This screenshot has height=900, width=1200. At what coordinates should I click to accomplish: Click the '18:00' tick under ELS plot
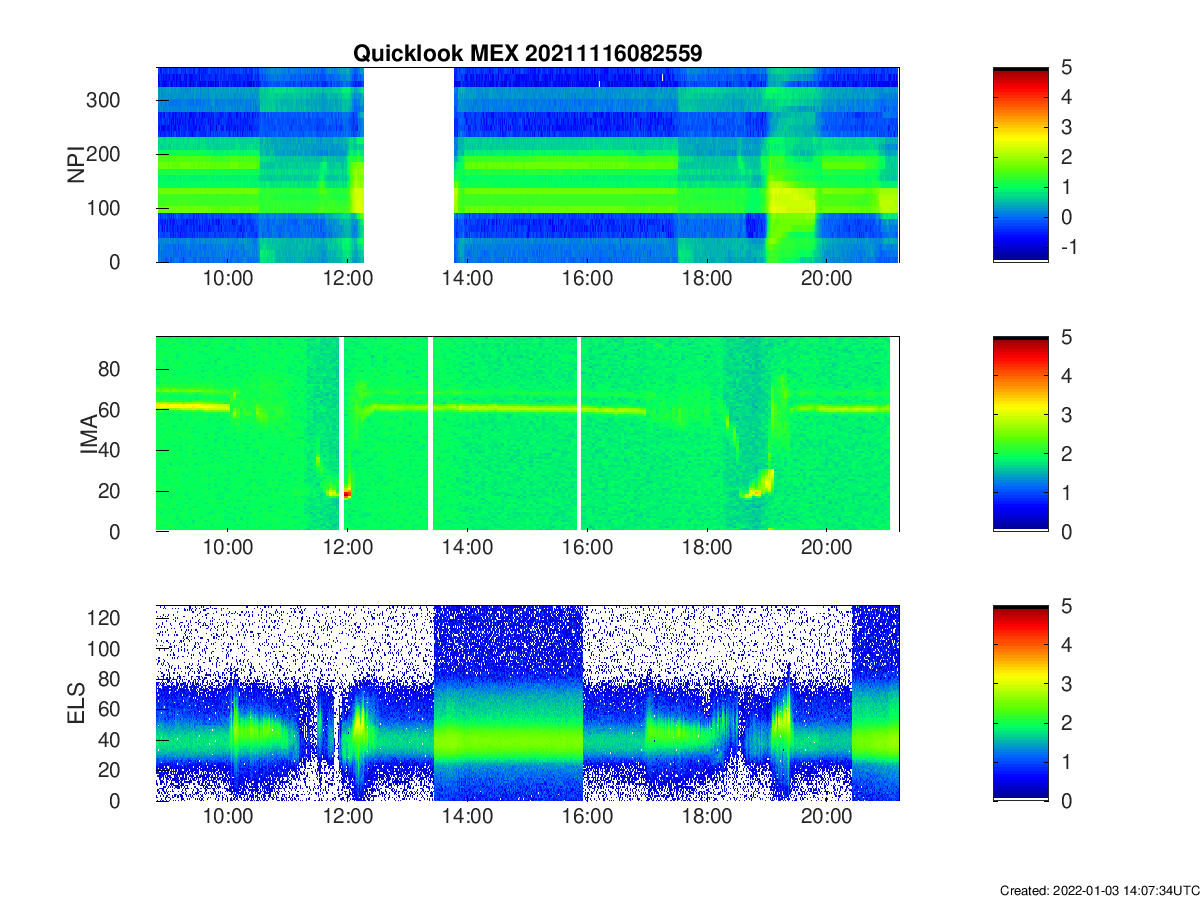(x=707, y=819)
